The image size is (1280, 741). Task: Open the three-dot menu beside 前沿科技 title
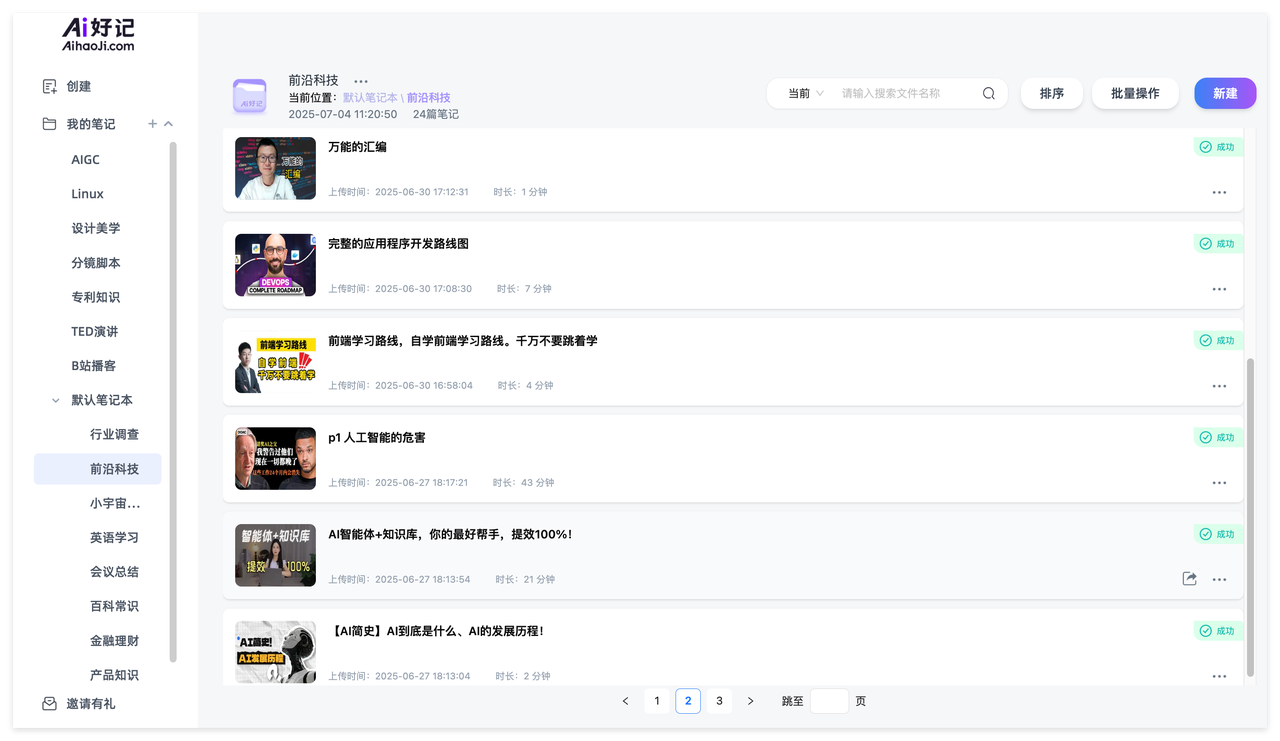coord(361,81)
